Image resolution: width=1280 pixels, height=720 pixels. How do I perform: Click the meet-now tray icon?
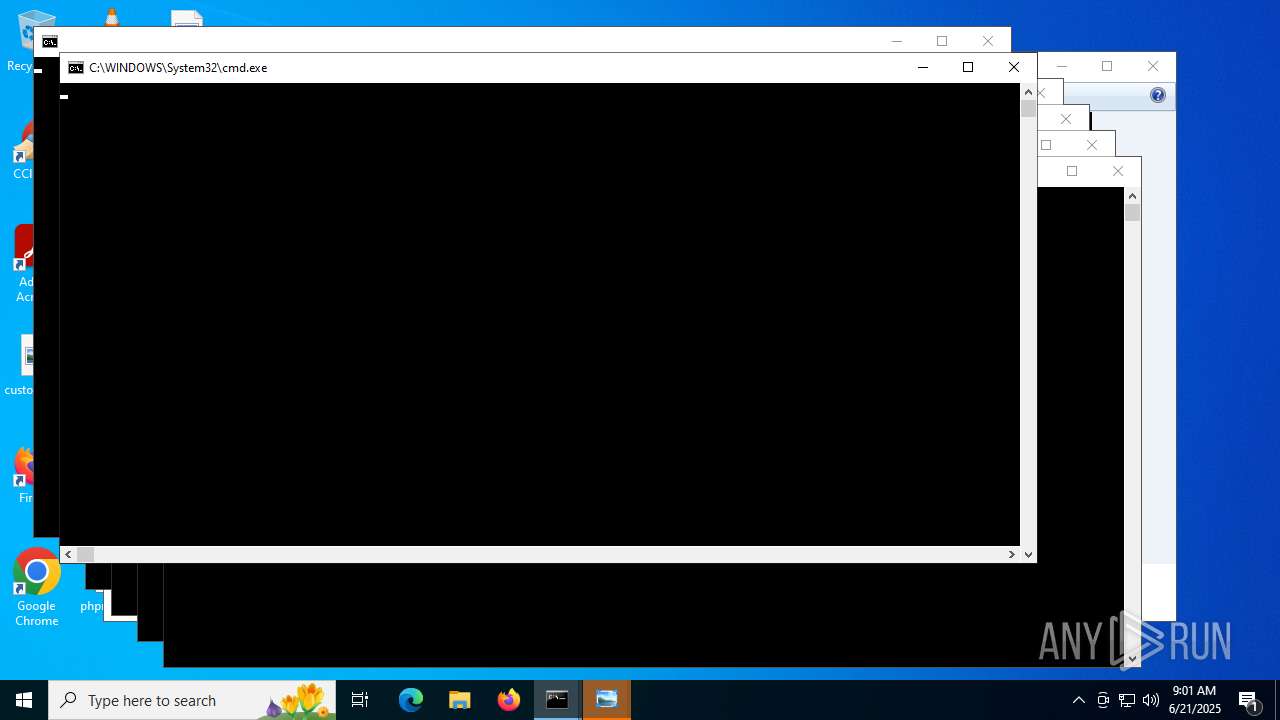coord(1103,700)
